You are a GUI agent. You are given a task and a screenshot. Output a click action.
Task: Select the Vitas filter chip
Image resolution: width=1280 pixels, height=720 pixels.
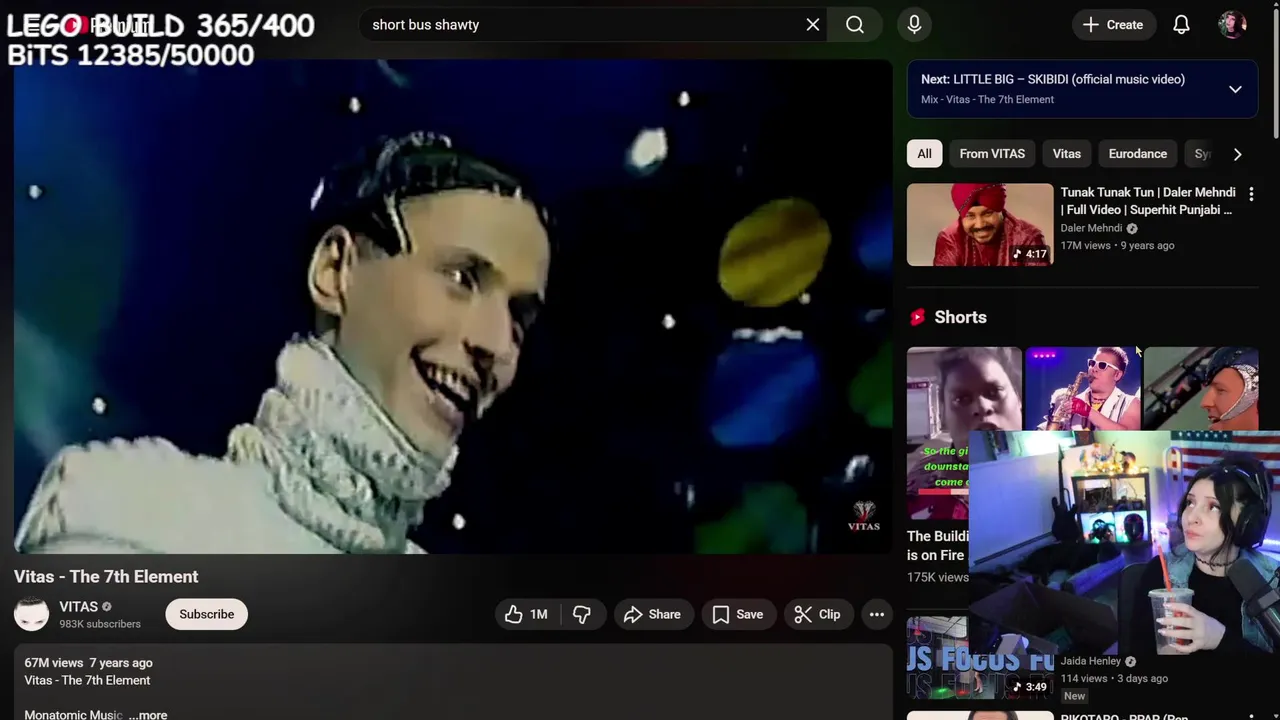pos(1066,154)
